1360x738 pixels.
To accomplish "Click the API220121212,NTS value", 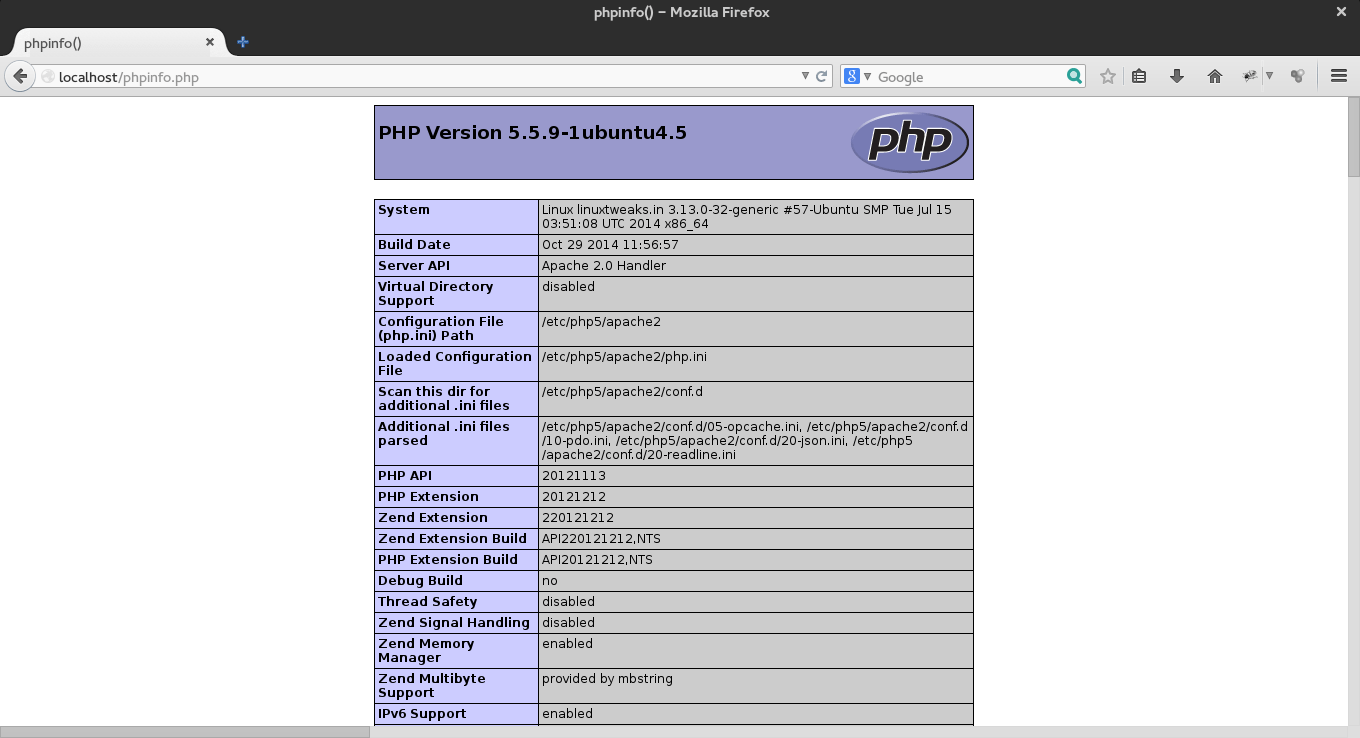I will click(601, 539).
